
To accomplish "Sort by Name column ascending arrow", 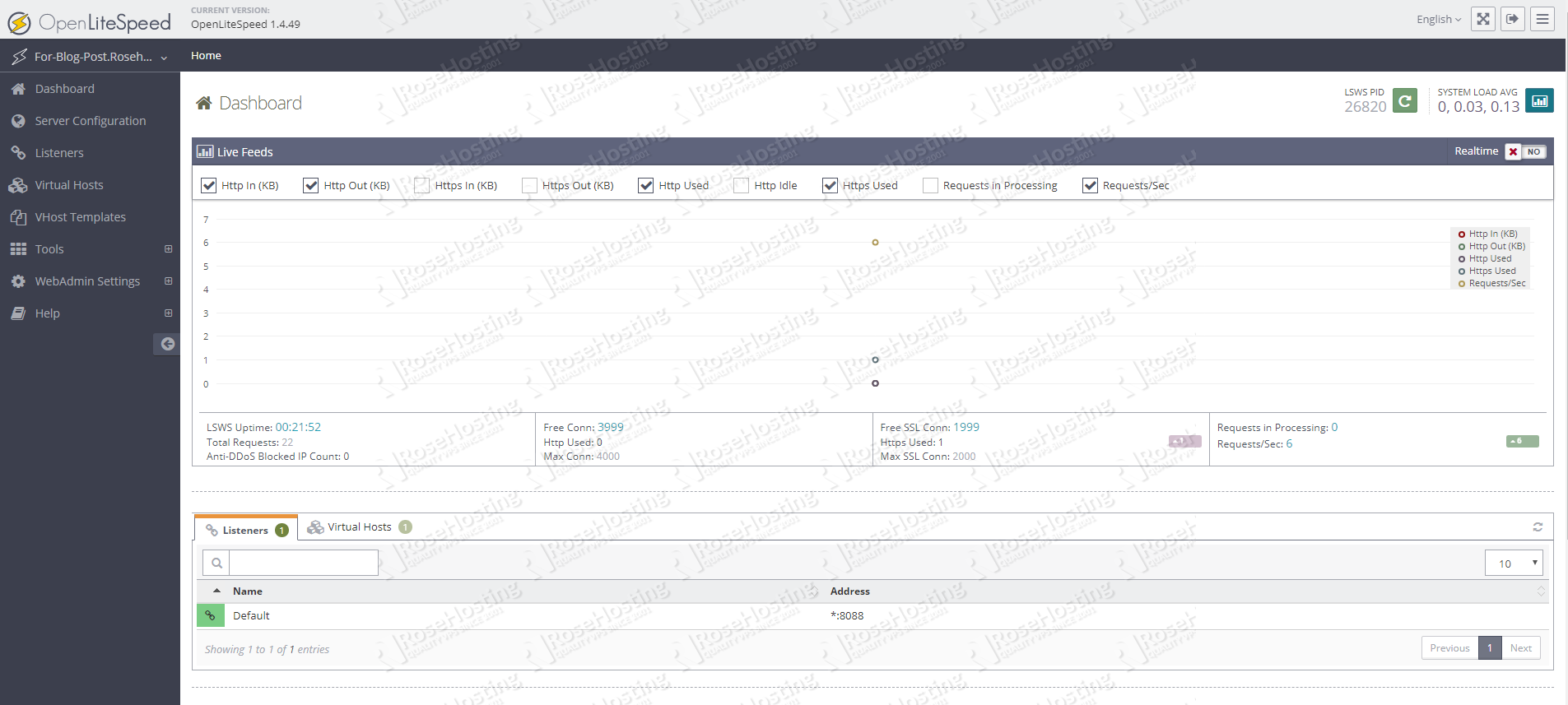I will tap(216, 591).
